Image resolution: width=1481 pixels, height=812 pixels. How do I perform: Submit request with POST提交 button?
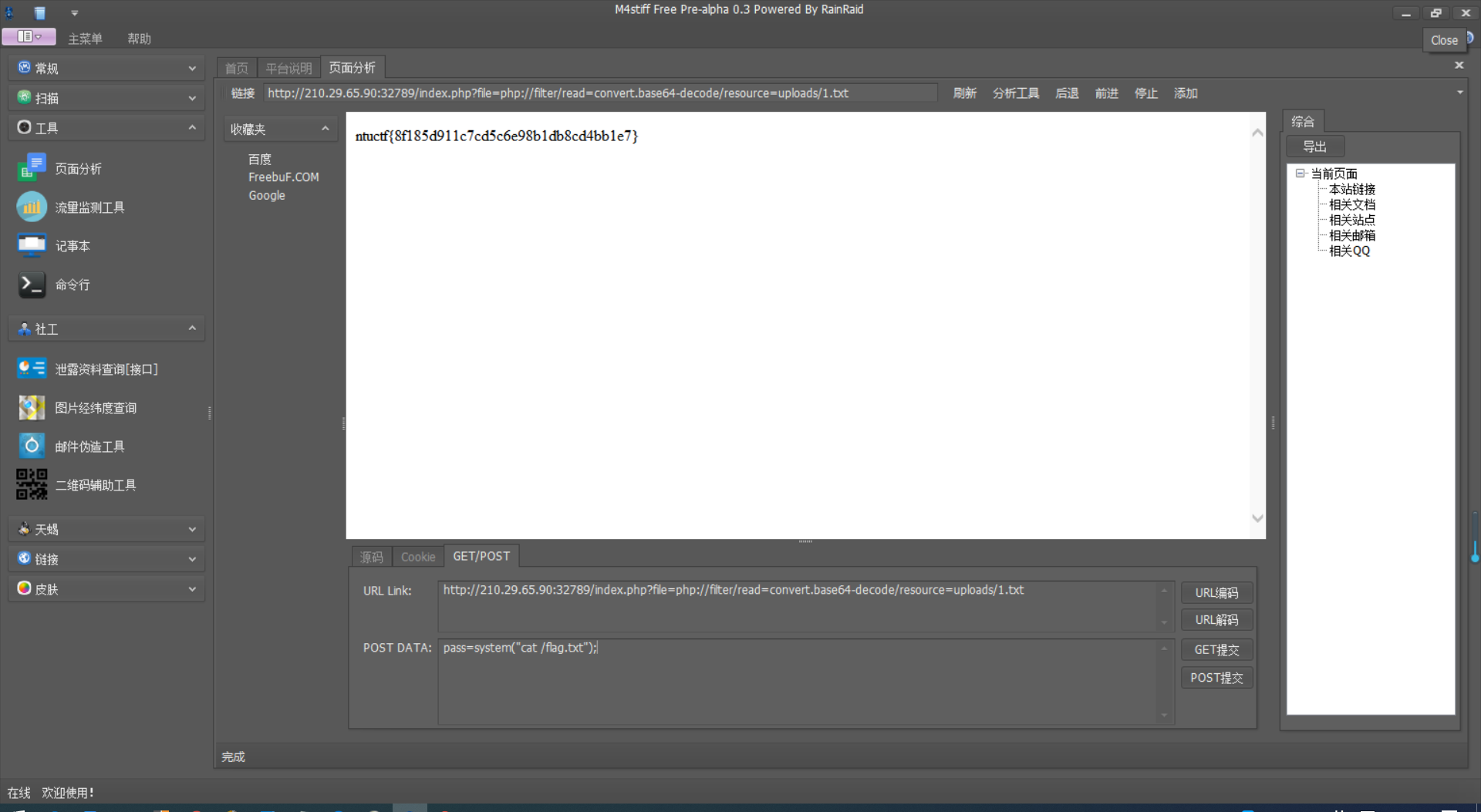click(1216, 677)
